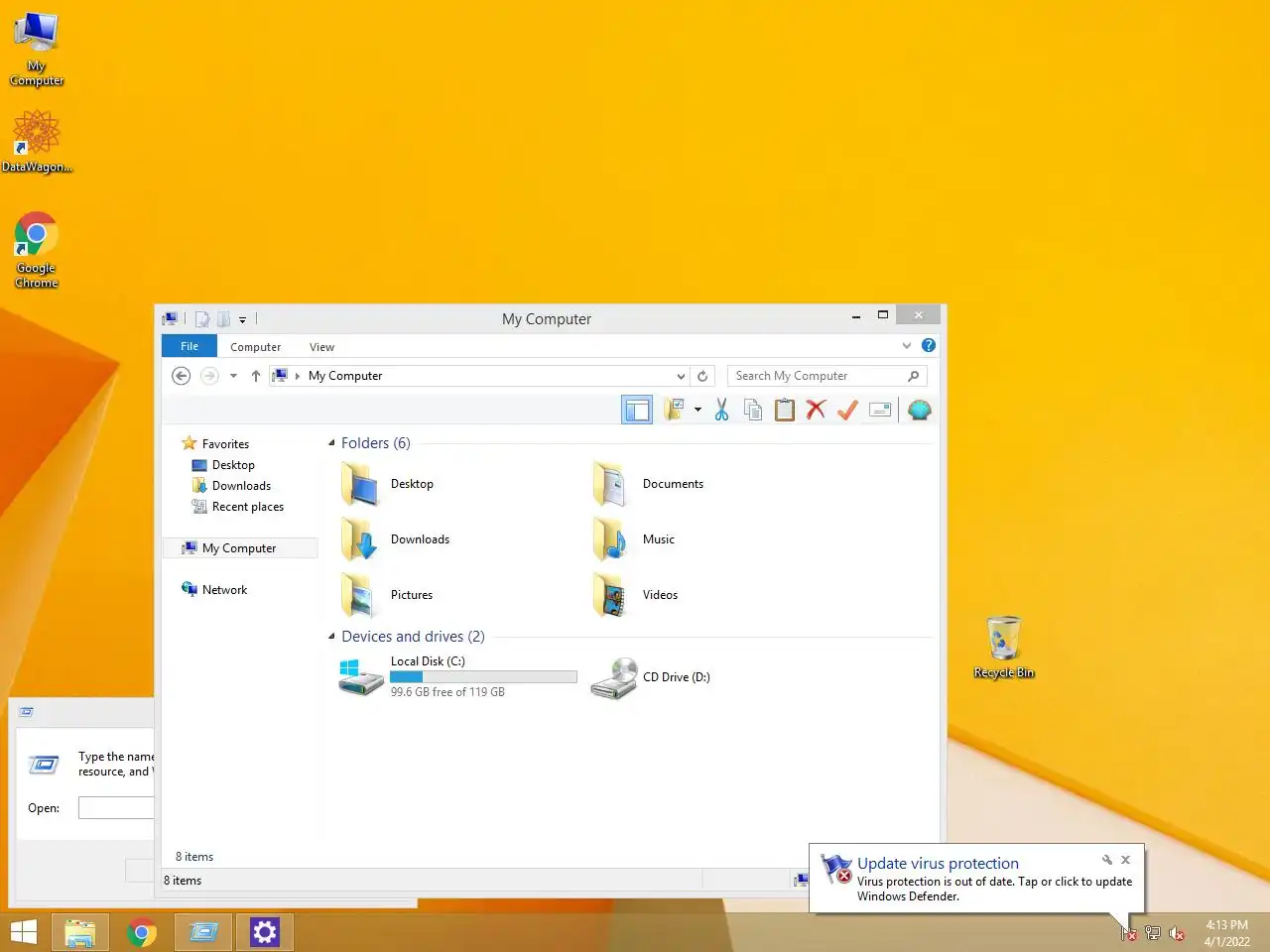The height and width of the screenshot is (952, 1270).
Task: Select the Recycle Bin desktop icon
Action: 1004,648
